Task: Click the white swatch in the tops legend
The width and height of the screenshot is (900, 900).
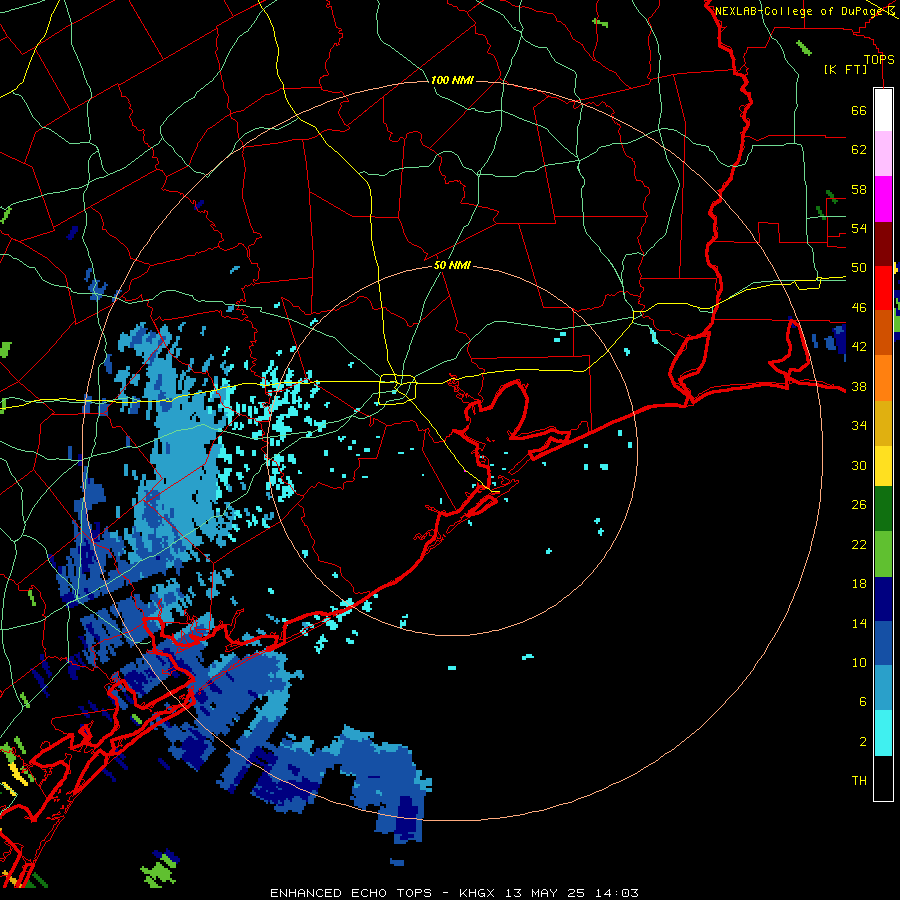Action: 883,110
